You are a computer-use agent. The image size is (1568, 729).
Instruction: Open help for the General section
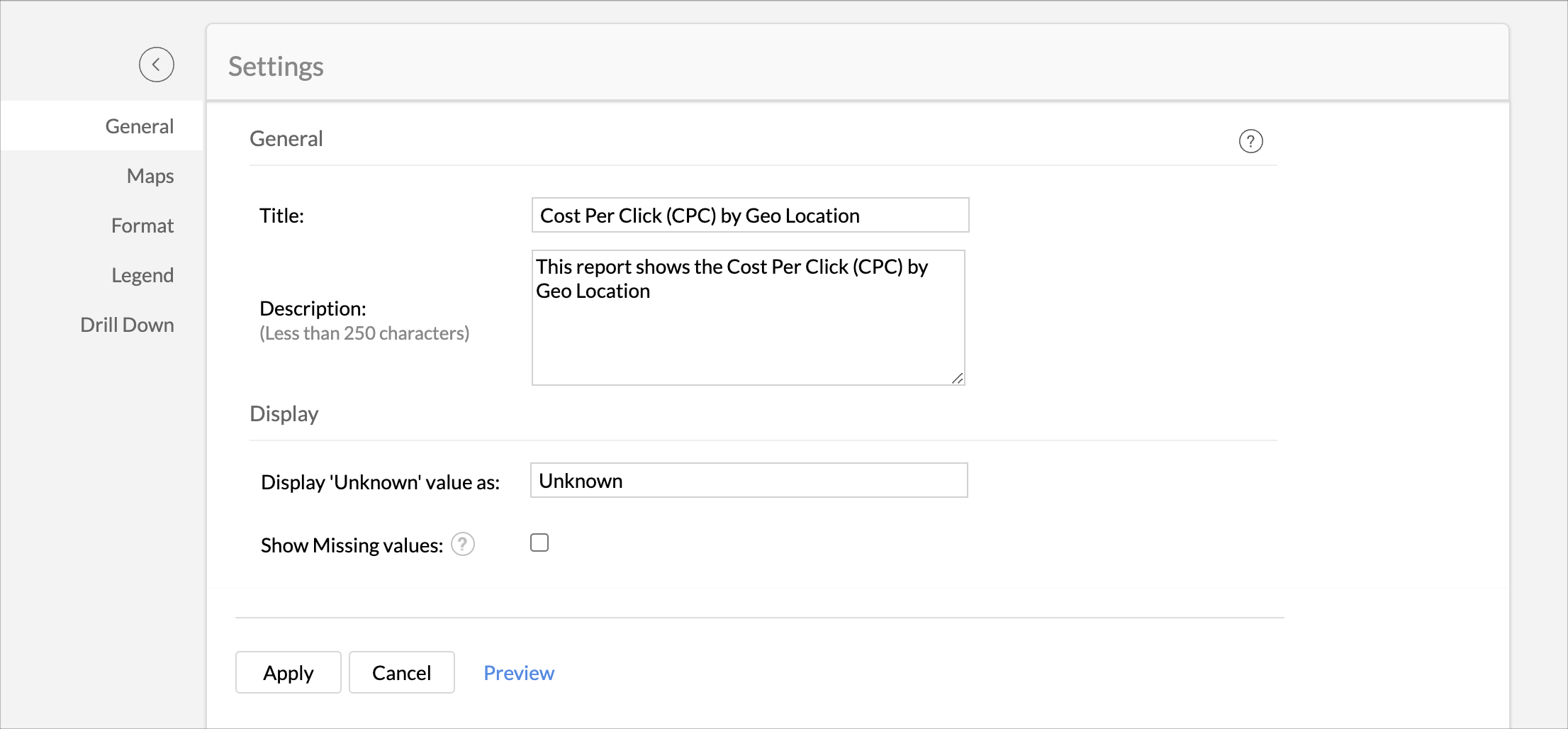[1250, 141]
